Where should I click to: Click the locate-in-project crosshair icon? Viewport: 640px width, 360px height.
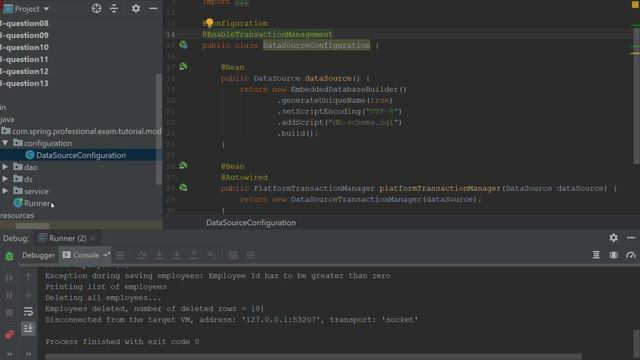click(96, 9)
